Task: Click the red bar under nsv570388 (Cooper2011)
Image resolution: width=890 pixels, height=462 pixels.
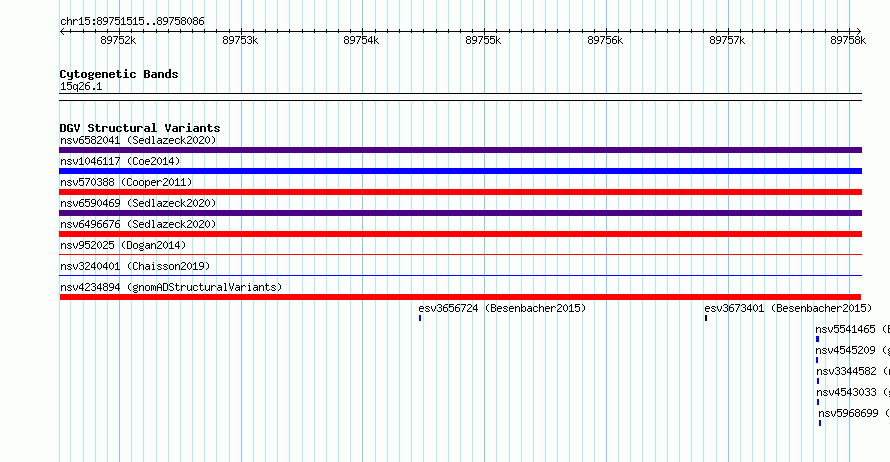Action: tap(460, 192)
